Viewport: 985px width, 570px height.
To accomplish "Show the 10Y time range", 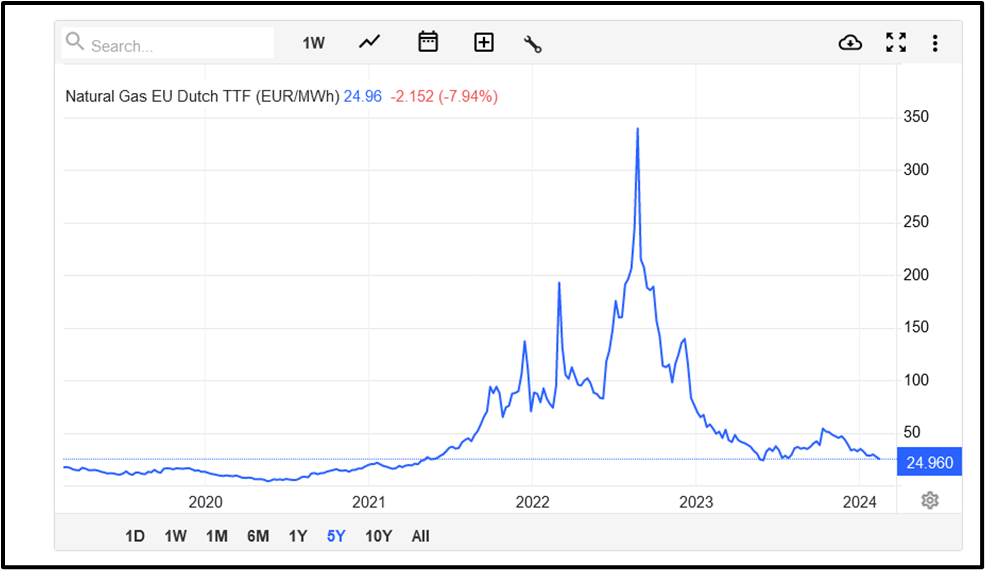I will point(378,536).
